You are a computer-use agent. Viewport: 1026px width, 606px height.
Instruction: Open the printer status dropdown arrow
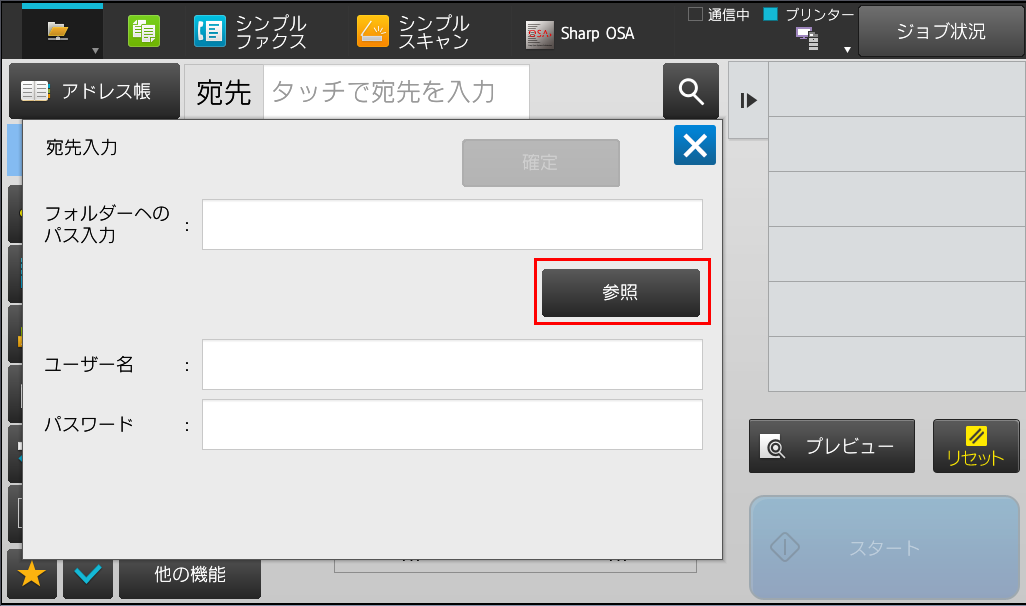tap(847, 50)
